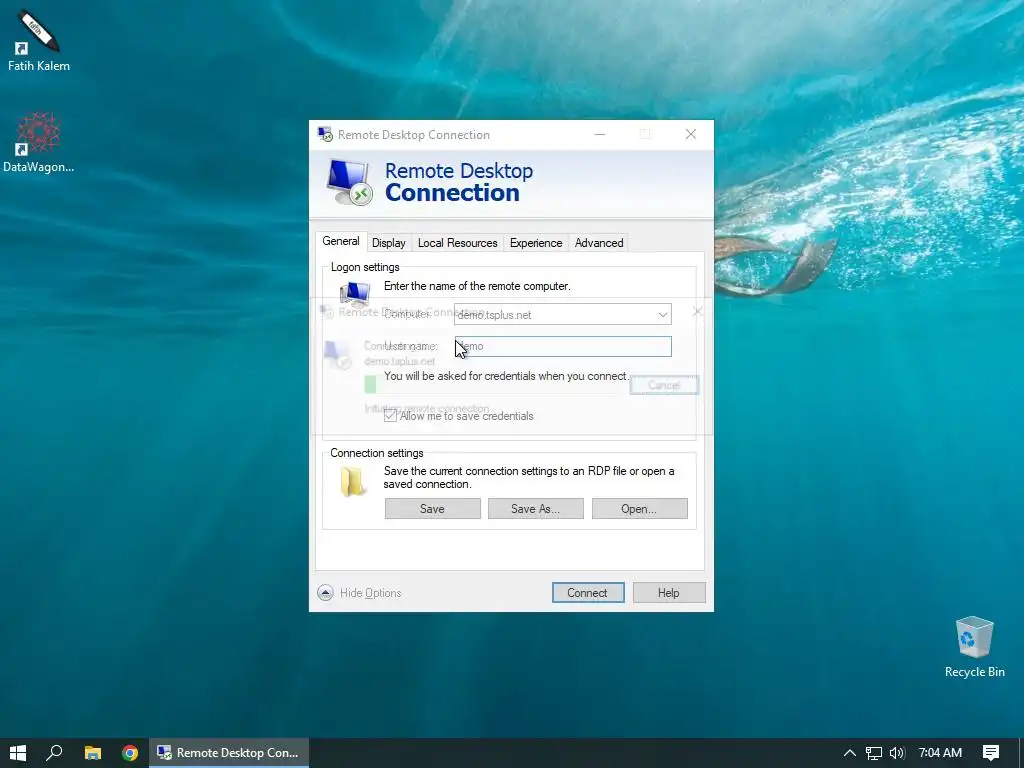Click the Save button
The height and width of the screenshot is (768, 1024).
(x=432, y=509)
